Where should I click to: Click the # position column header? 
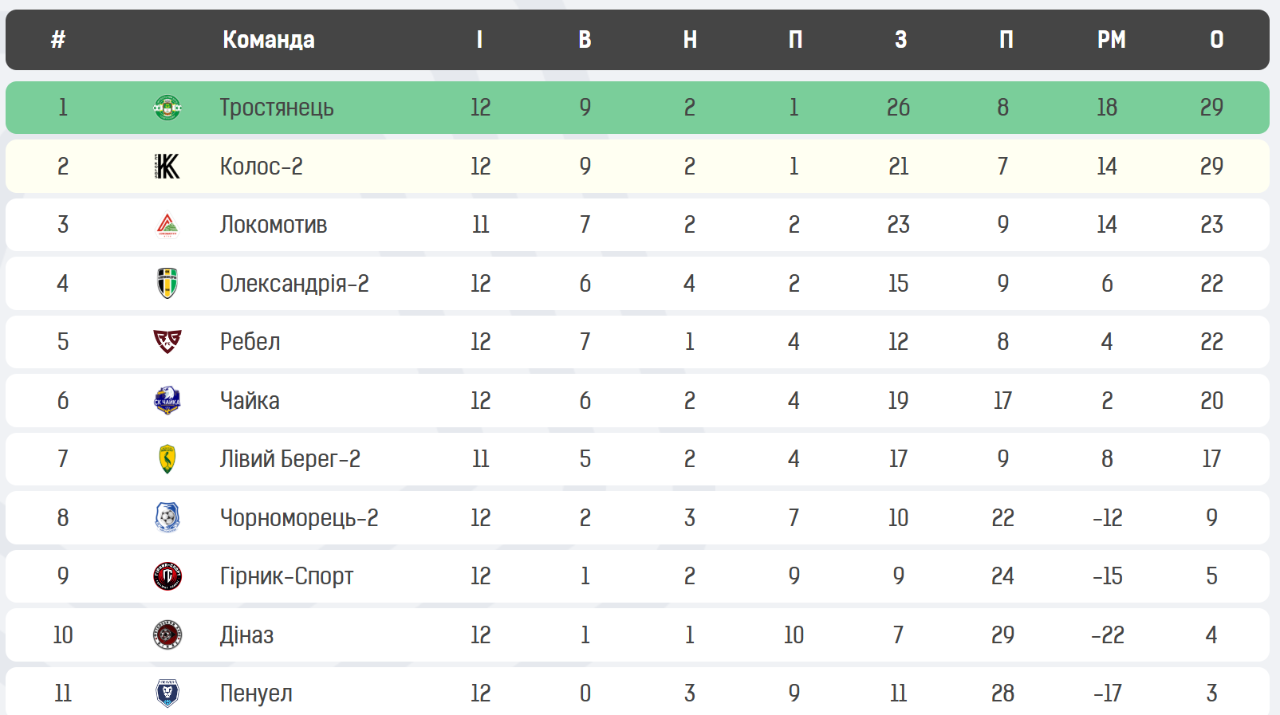(x=59, y=40)
